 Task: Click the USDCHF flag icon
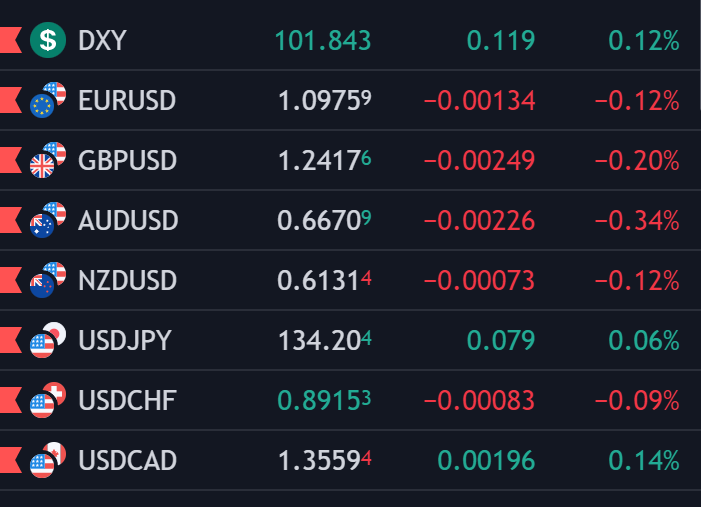click(47, 401)
